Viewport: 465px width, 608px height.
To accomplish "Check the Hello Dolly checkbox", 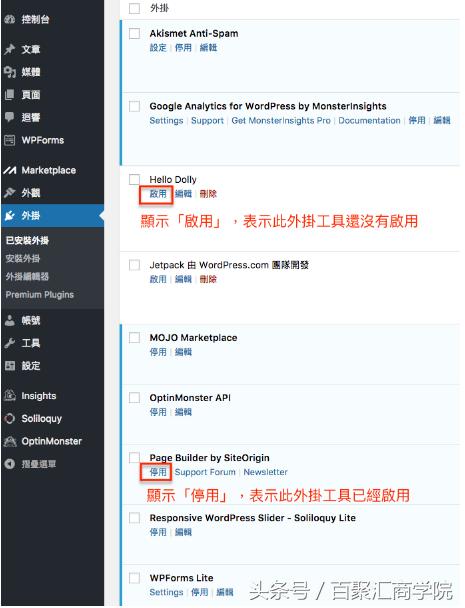I will 134,179.
